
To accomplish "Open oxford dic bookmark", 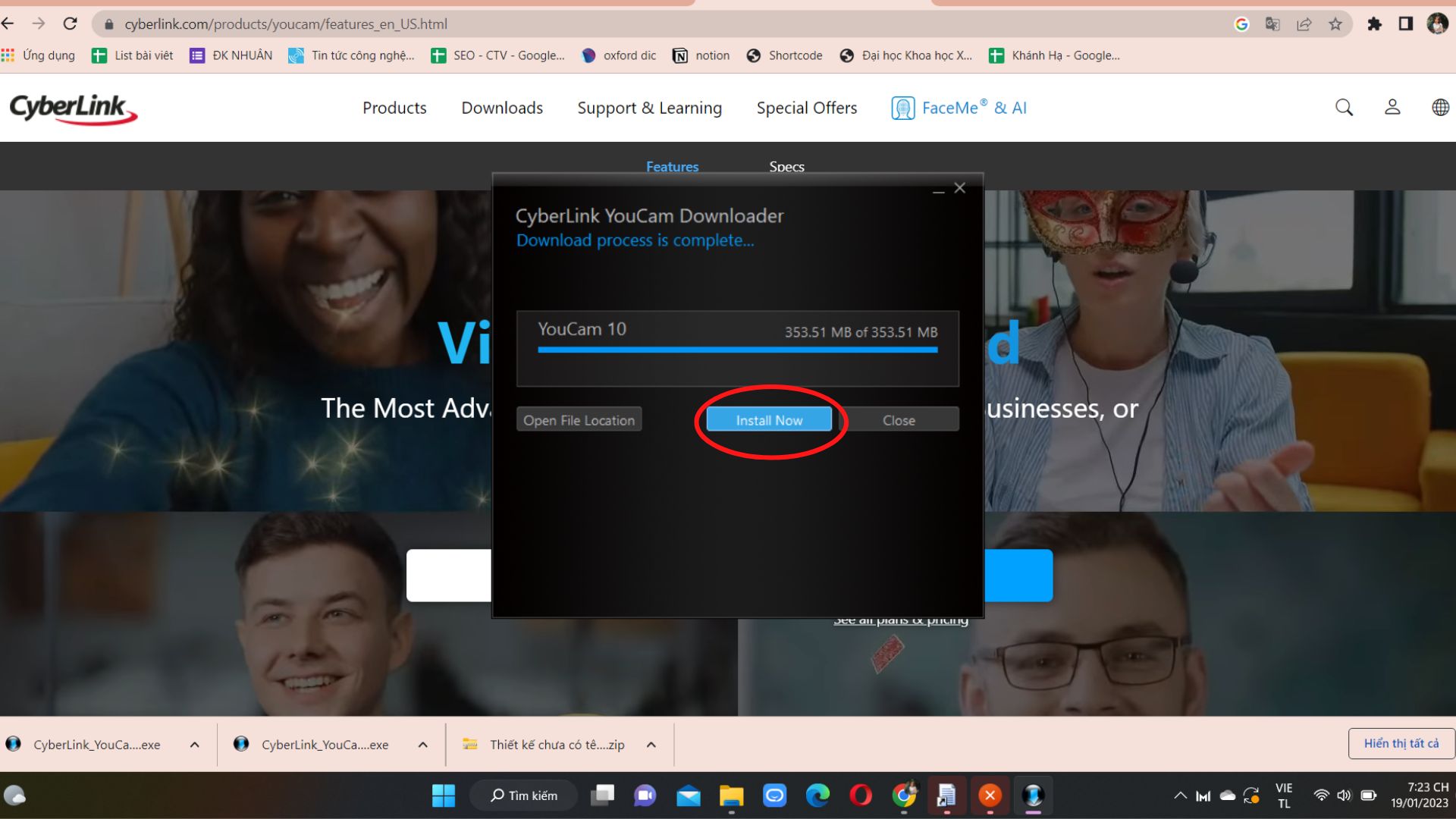I will tap(619, 55).
